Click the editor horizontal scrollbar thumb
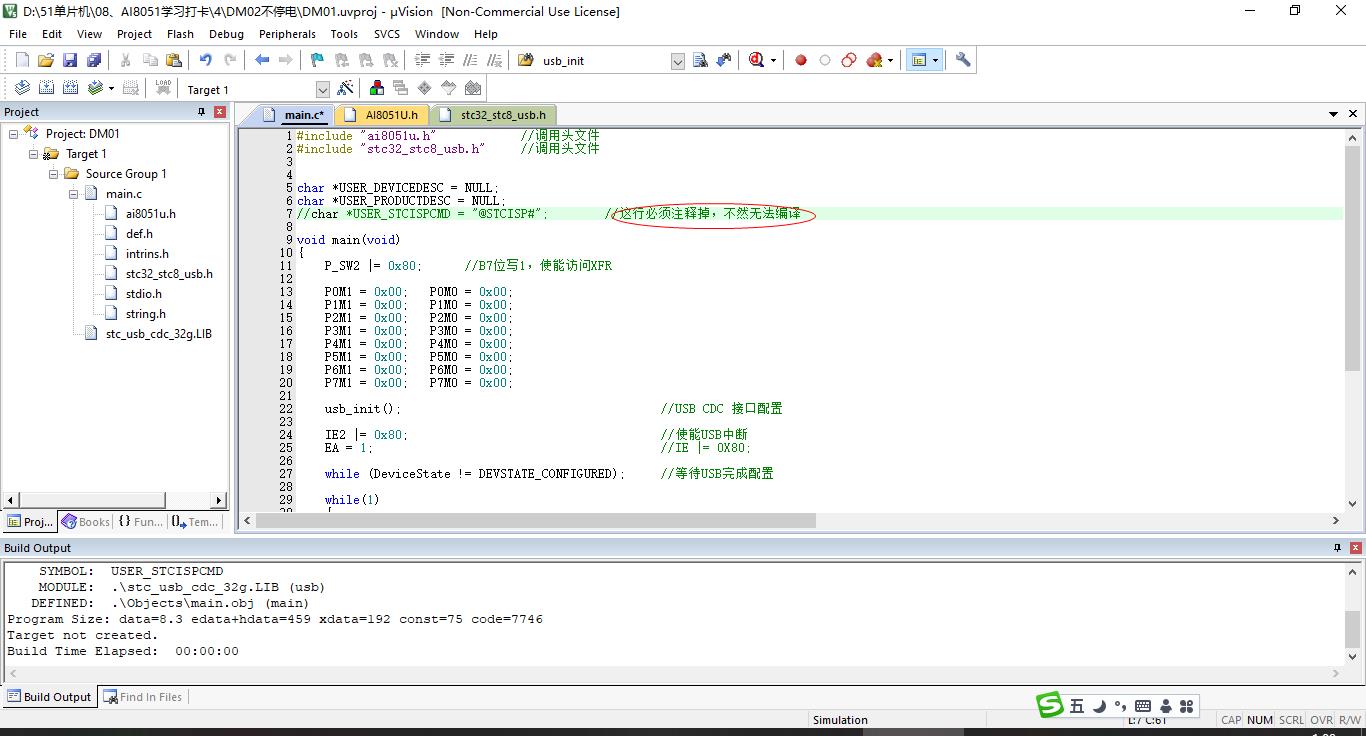This screenshot has width=1366, height=736. click(535, 521)
